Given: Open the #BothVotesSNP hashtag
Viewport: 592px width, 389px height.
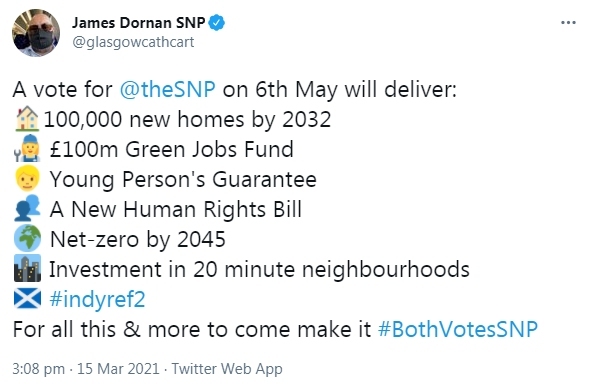Looking at the screenshot, I should coord(458,329).
